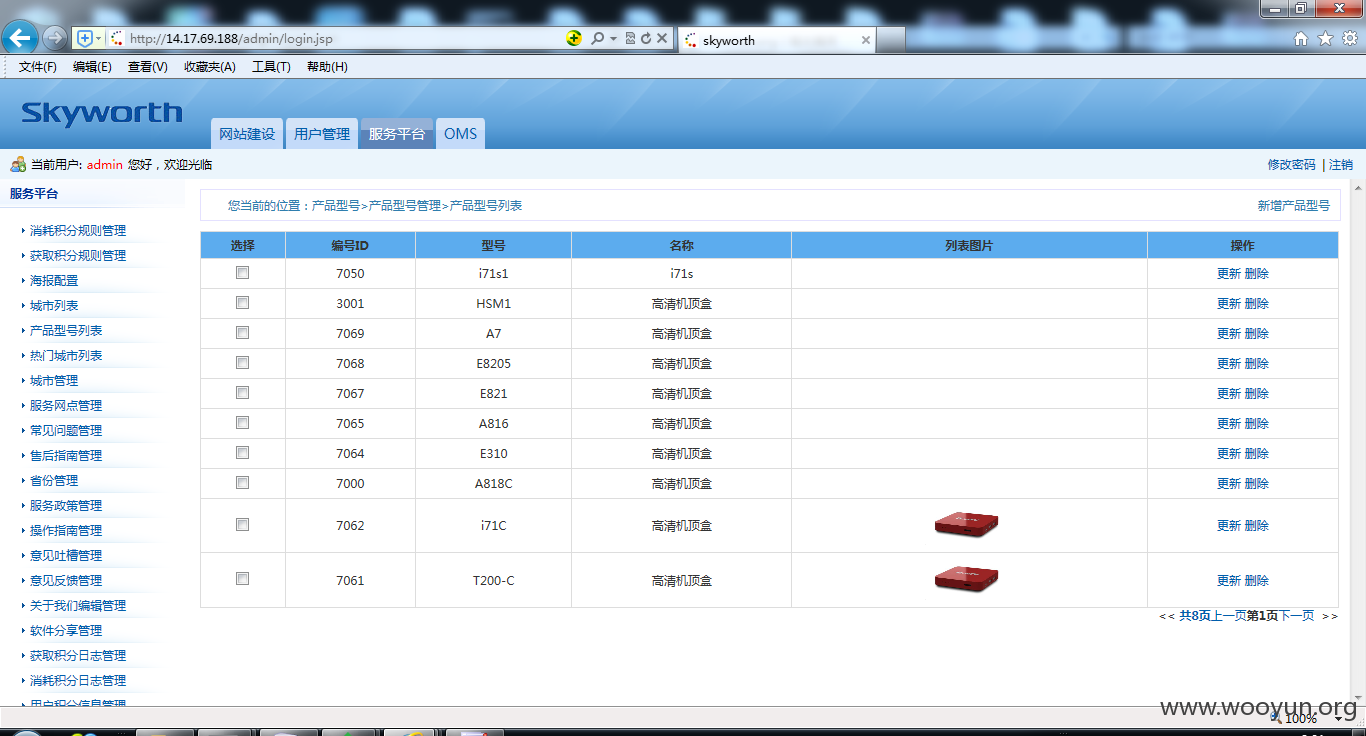Click the compatibility view icon
The height and width of the screenshot is (736, 1366).
(x=630, y=38)
